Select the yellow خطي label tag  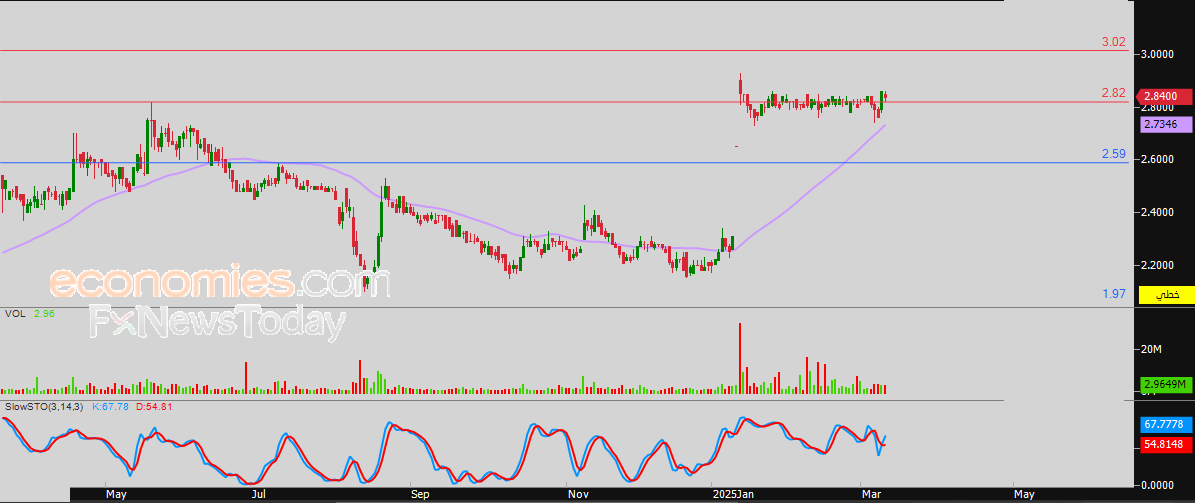coord(1166,294)
